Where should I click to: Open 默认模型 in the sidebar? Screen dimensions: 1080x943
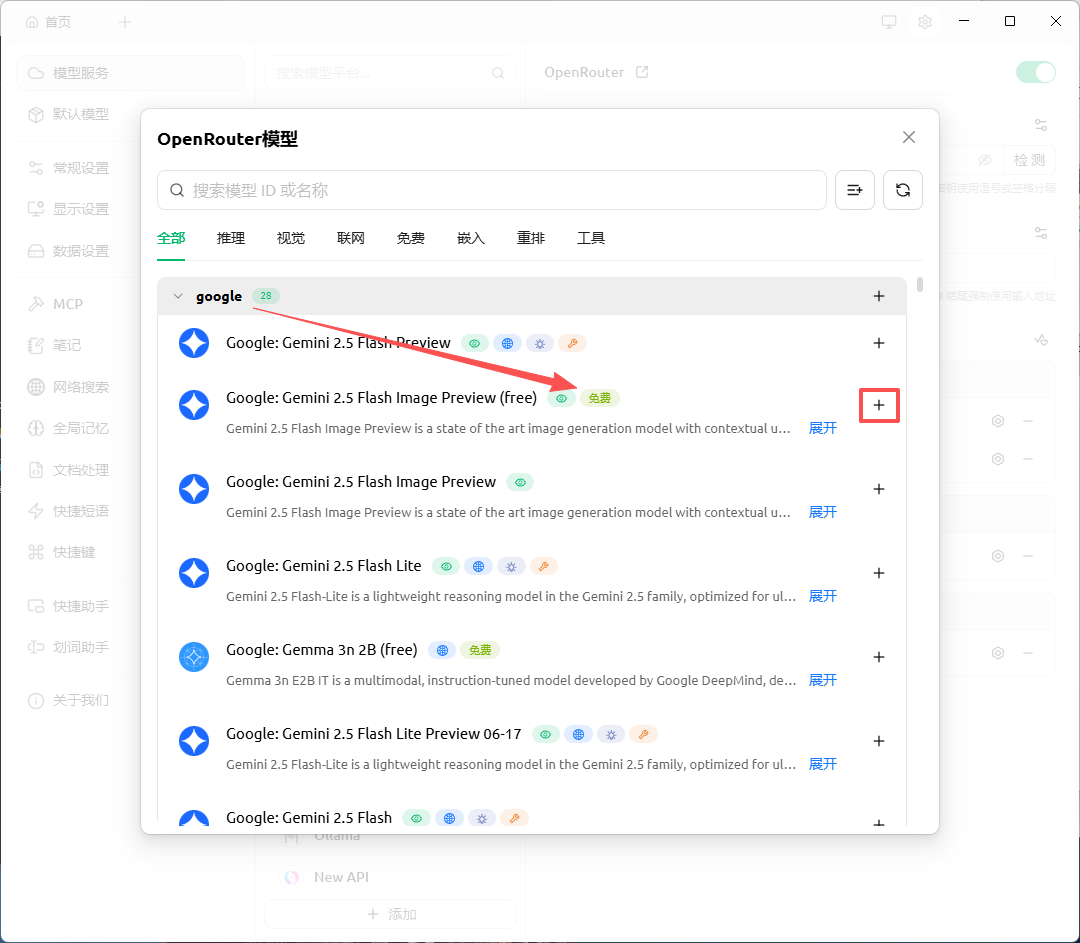(x=81, y=114)
